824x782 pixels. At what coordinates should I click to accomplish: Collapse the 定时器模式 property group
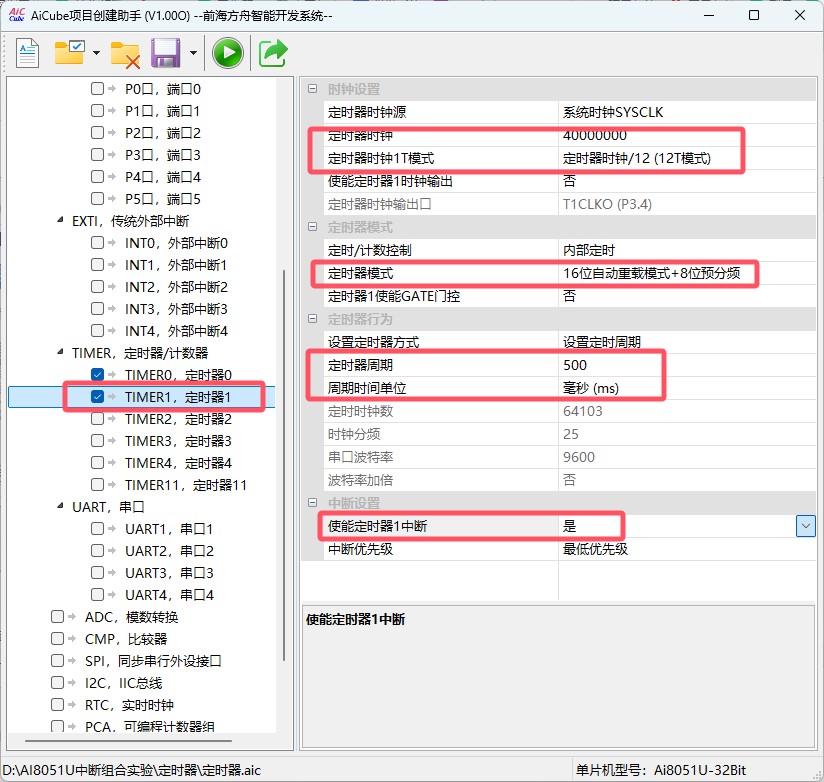click(312, 227)
